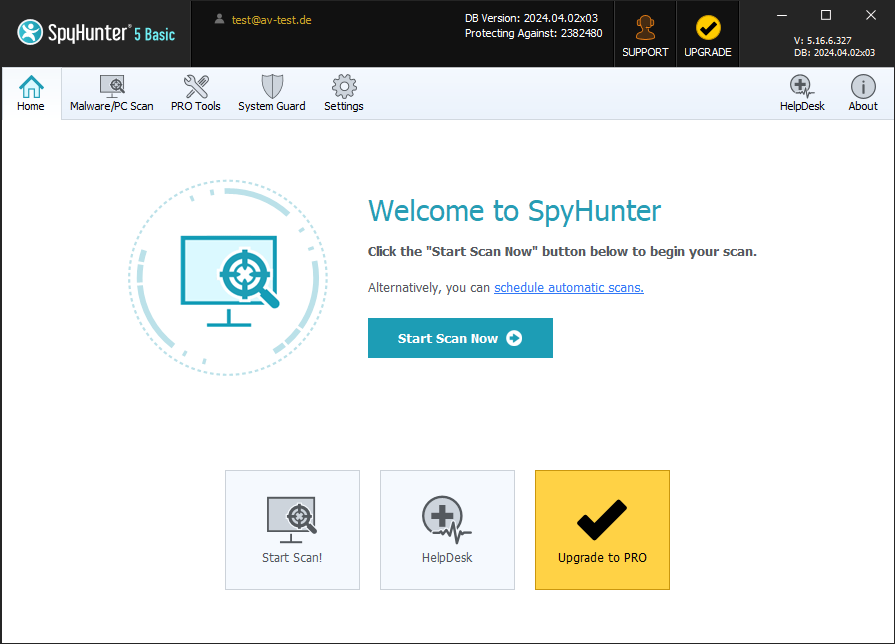895x644 pixels.
Task: Open System Guard shield icon
Action: tap(271, 87)
